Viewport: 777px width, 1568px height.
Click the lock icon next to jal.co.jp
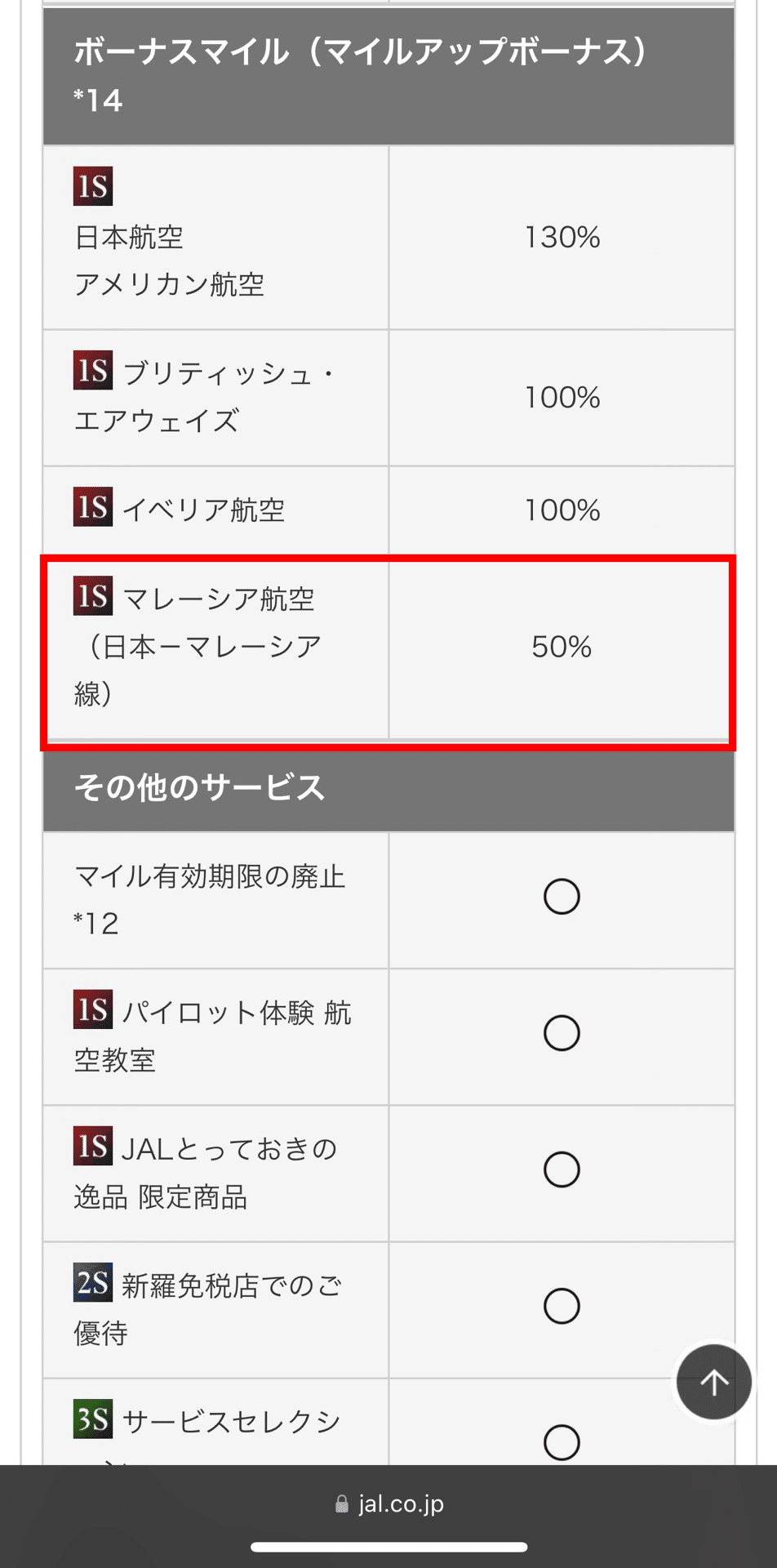click(x=342, y=1504)
